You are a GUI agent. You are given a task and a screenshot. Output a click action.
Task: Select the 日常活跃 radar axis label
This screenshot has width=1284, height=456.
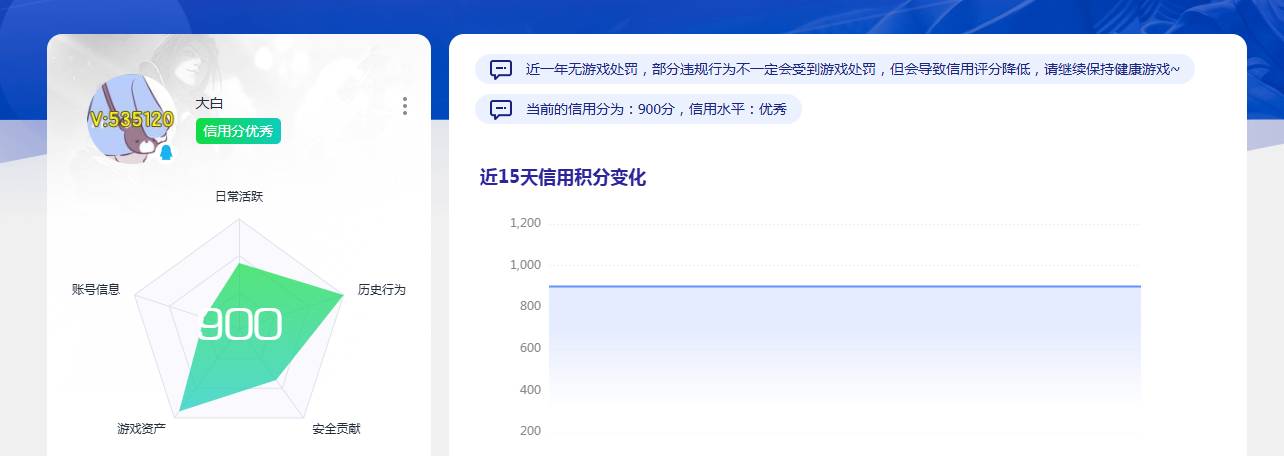tap(239, 197)
